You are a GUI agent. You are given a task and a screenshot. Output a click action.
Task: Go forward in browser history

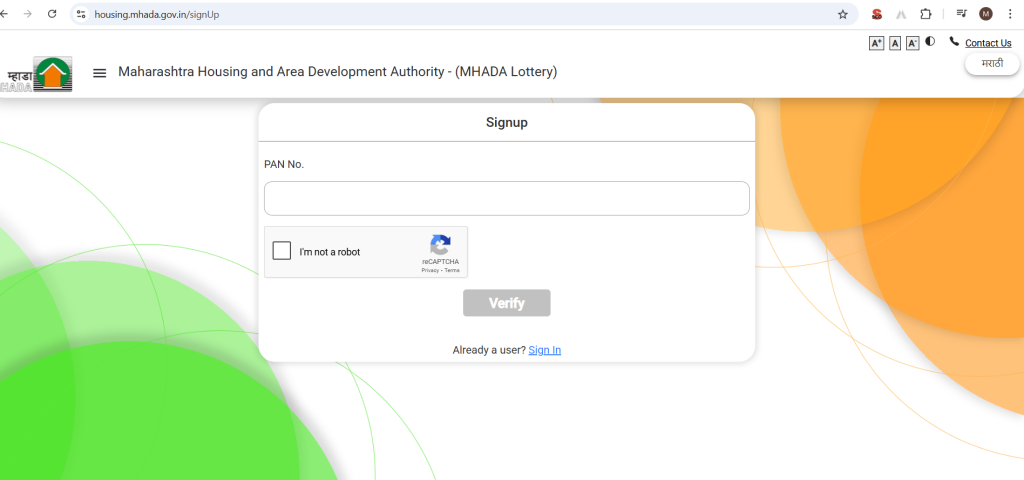click(x=27, y=14)
